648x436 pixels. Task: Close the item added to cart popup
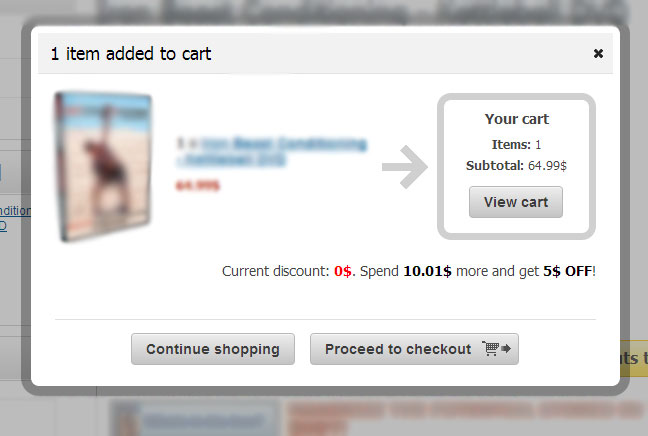pos(598,53)
